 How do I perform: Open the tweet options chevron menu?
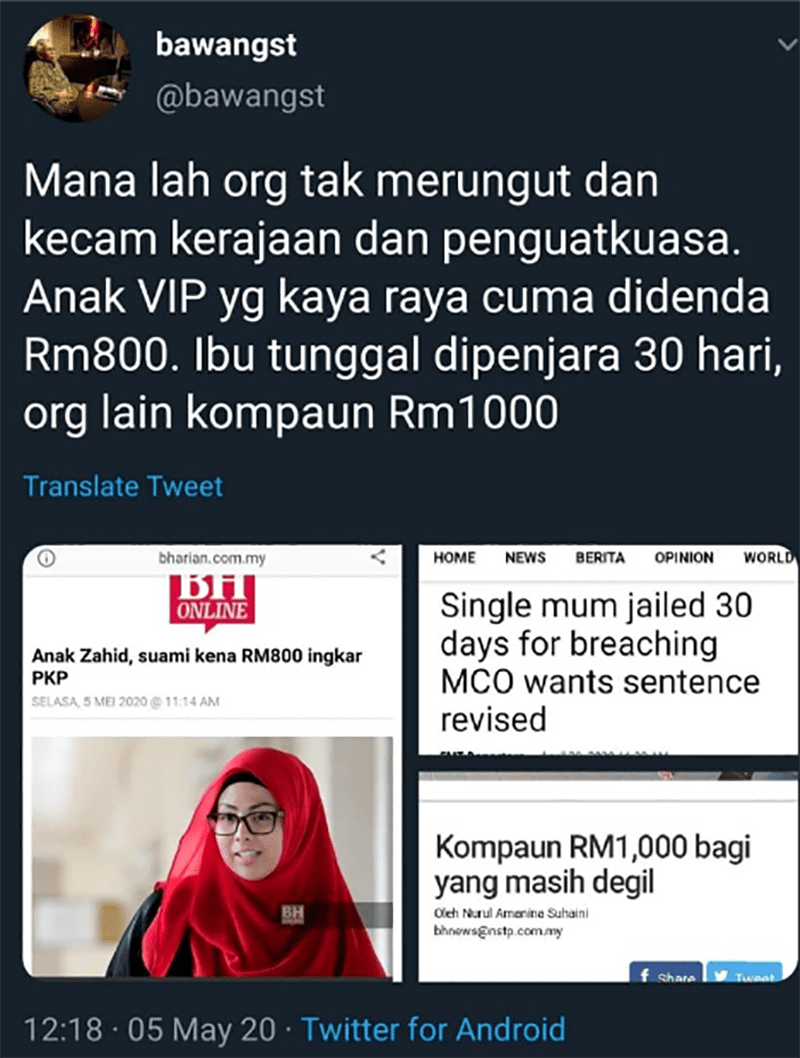[787, 45]
